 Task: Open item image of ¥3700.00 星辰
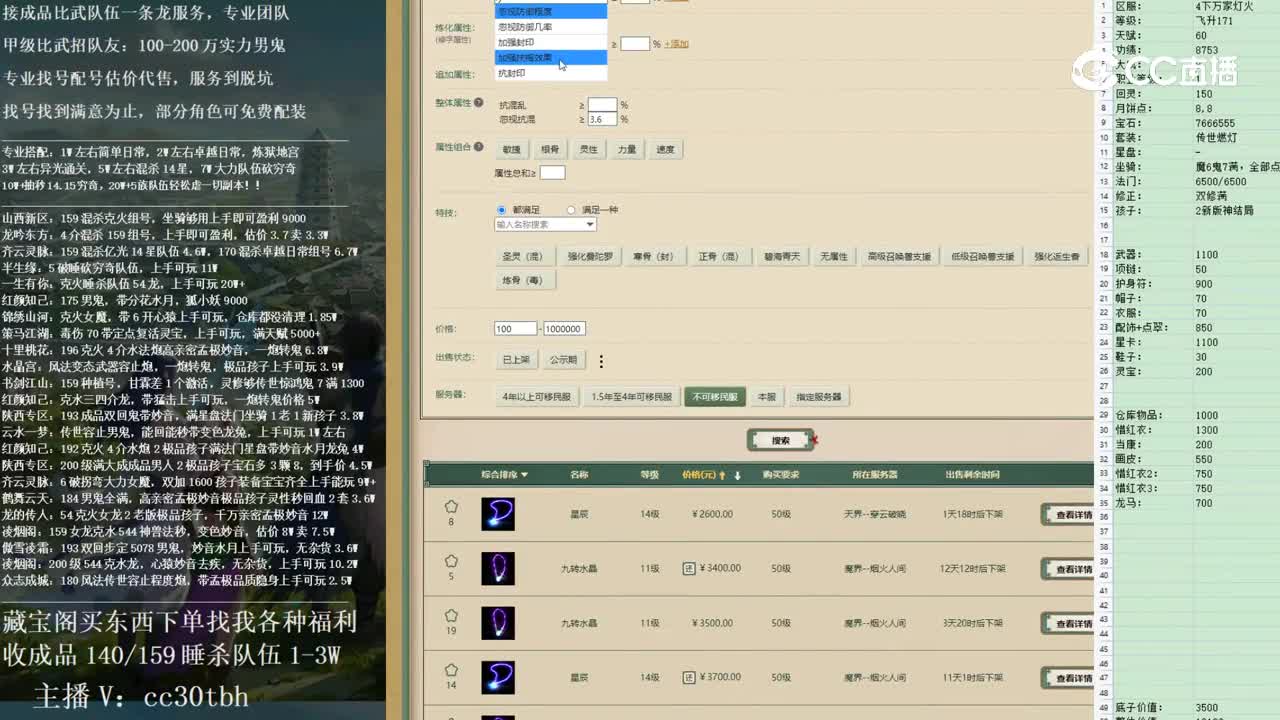(498, 678)
